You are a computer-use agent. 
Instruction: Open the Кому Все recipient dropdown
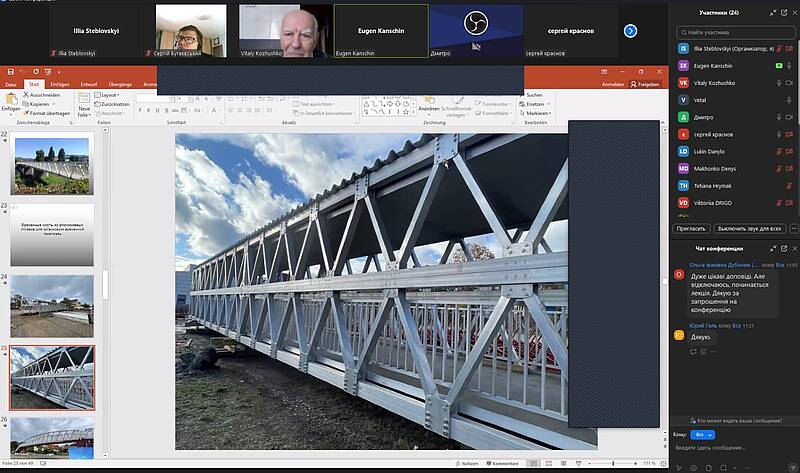(703, 435)
